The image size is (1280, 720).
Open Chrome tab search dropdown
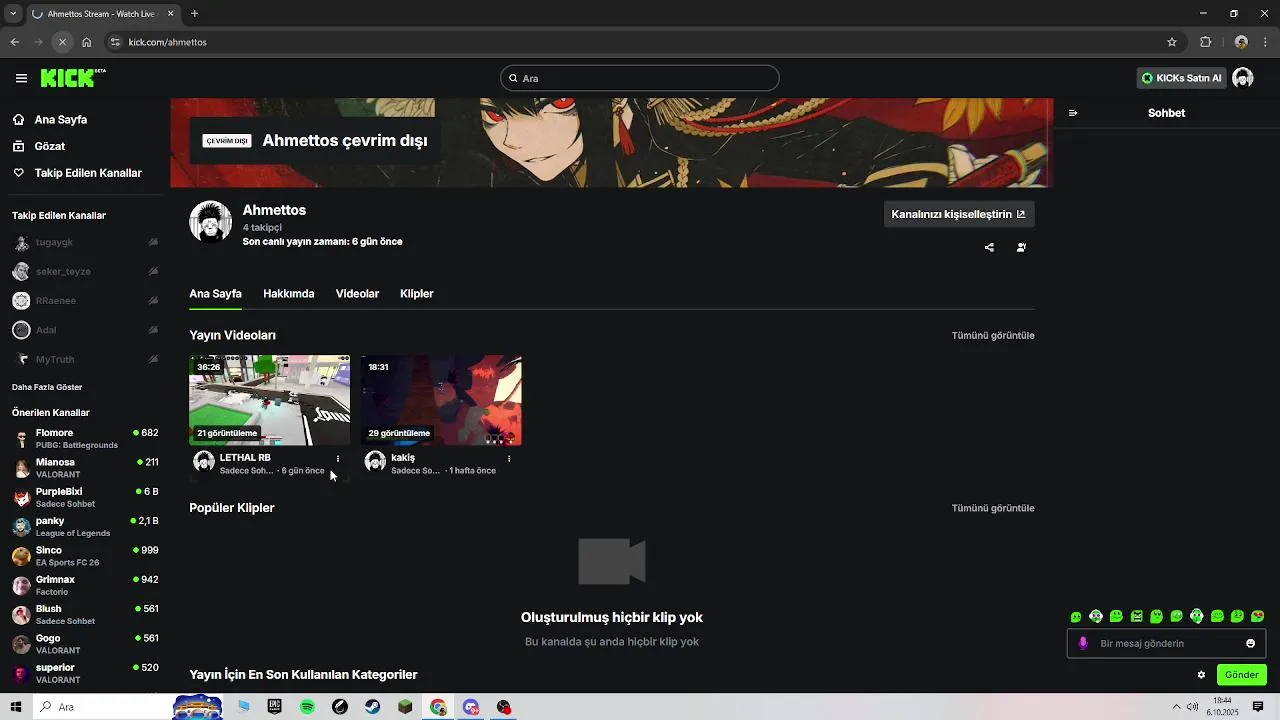pos(13,13)
